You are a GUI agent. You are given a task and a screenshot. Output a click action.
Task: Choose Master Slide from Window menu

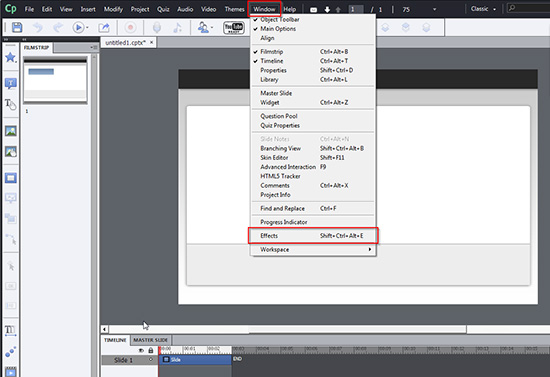(312, 93)
